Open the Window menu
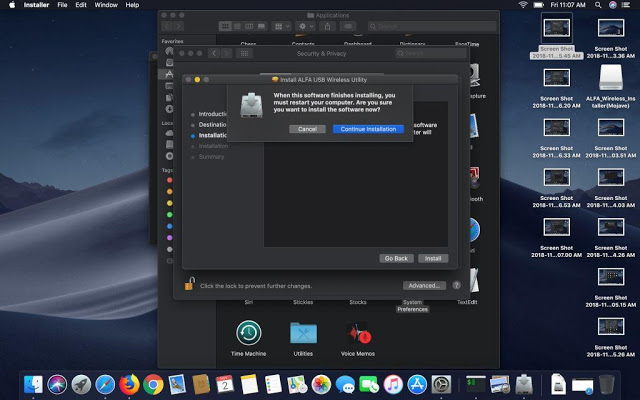The width and height of the screenshot is (640, 400). coord(105,6)
